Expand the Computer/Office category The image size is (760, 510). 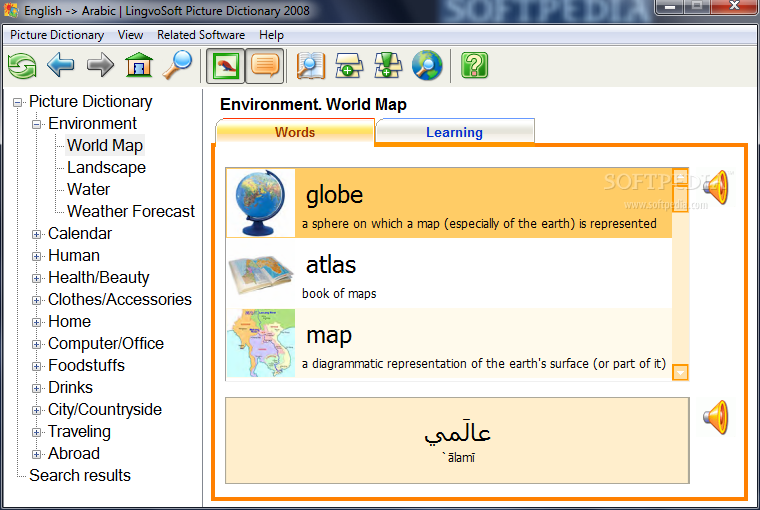point(36,345)
